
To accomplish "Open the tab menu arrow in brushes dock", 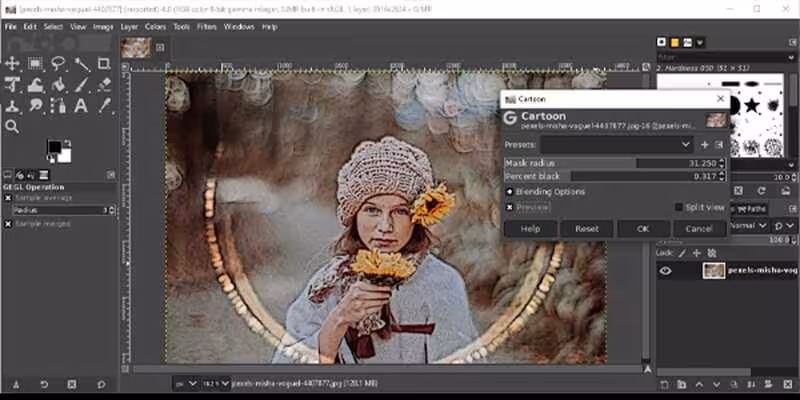I will (700, 42).
